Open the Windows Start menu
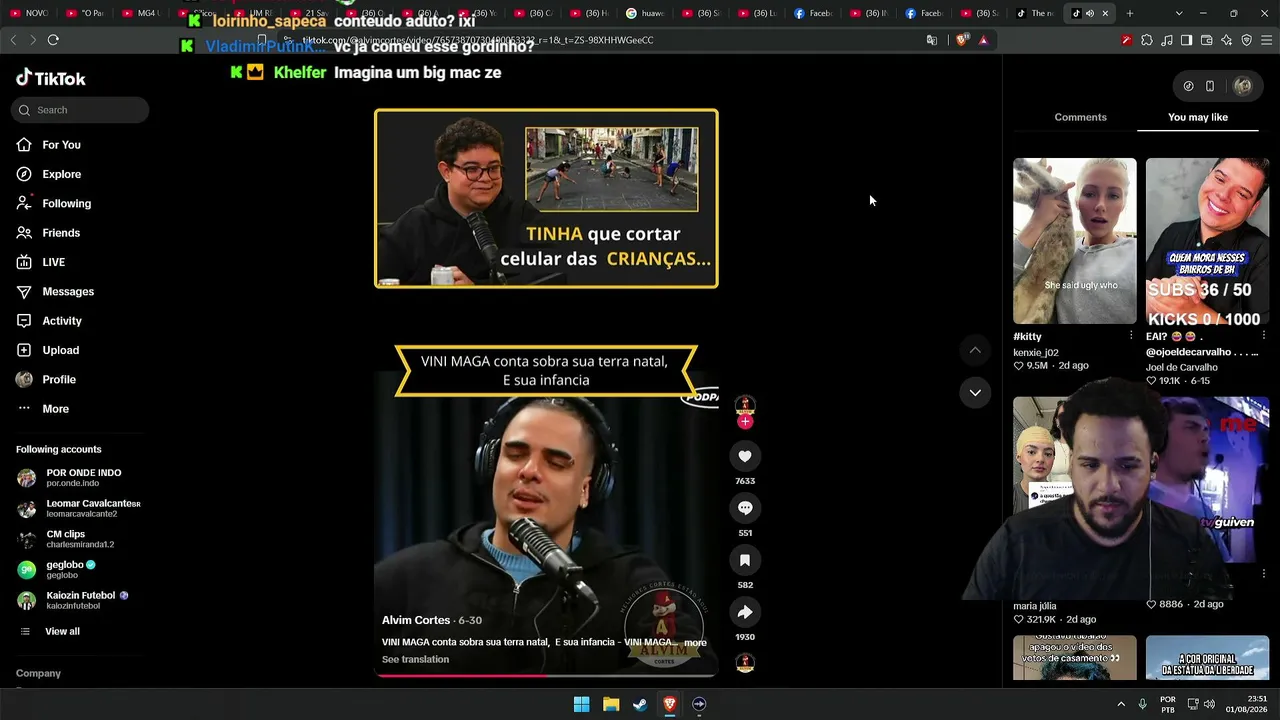1280x720 pixels. 581,704
